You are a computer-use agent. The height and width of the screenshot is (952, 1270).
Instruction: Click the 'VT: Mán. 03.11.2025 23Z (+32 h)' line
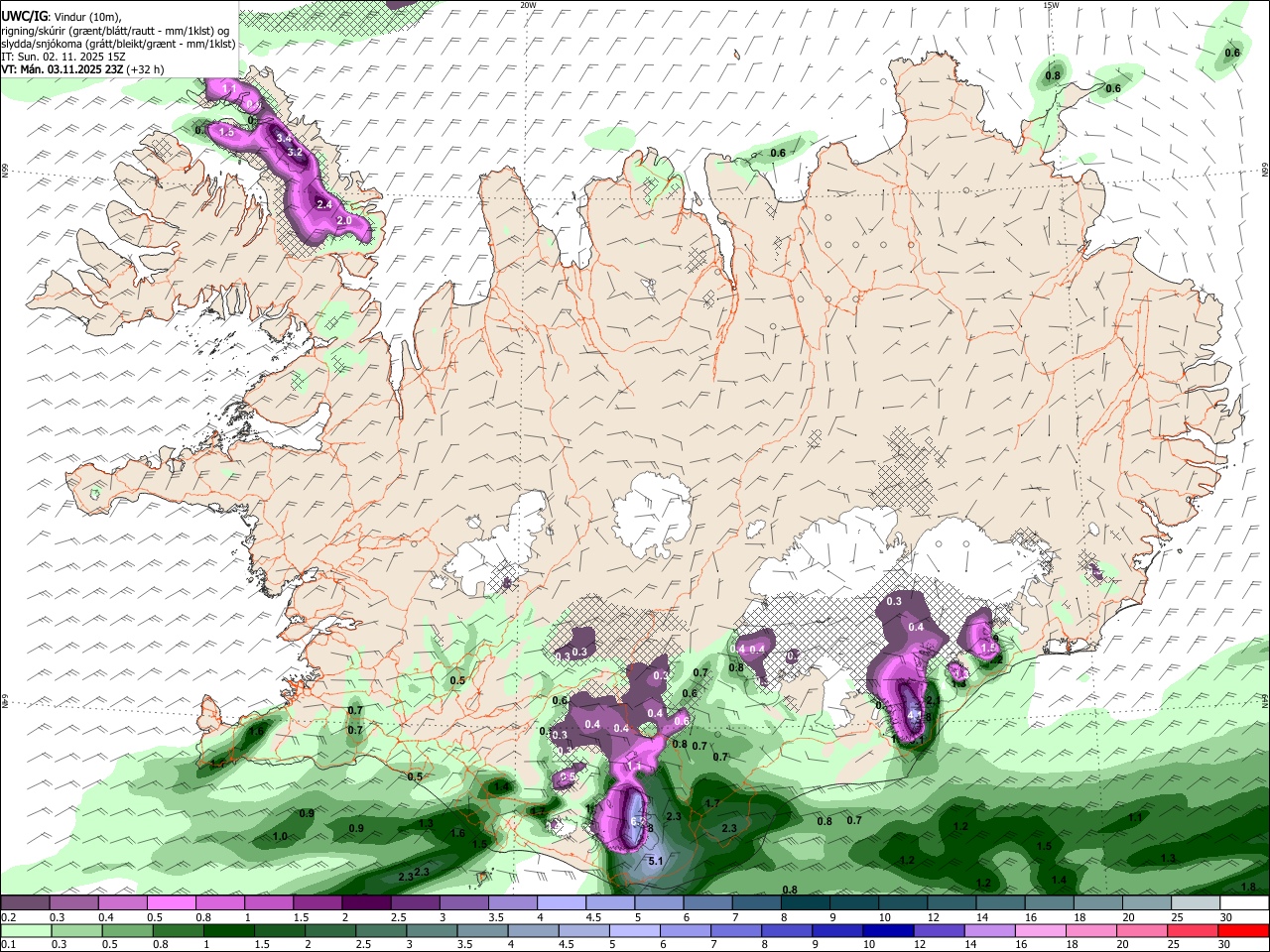(x=83, y=69)
